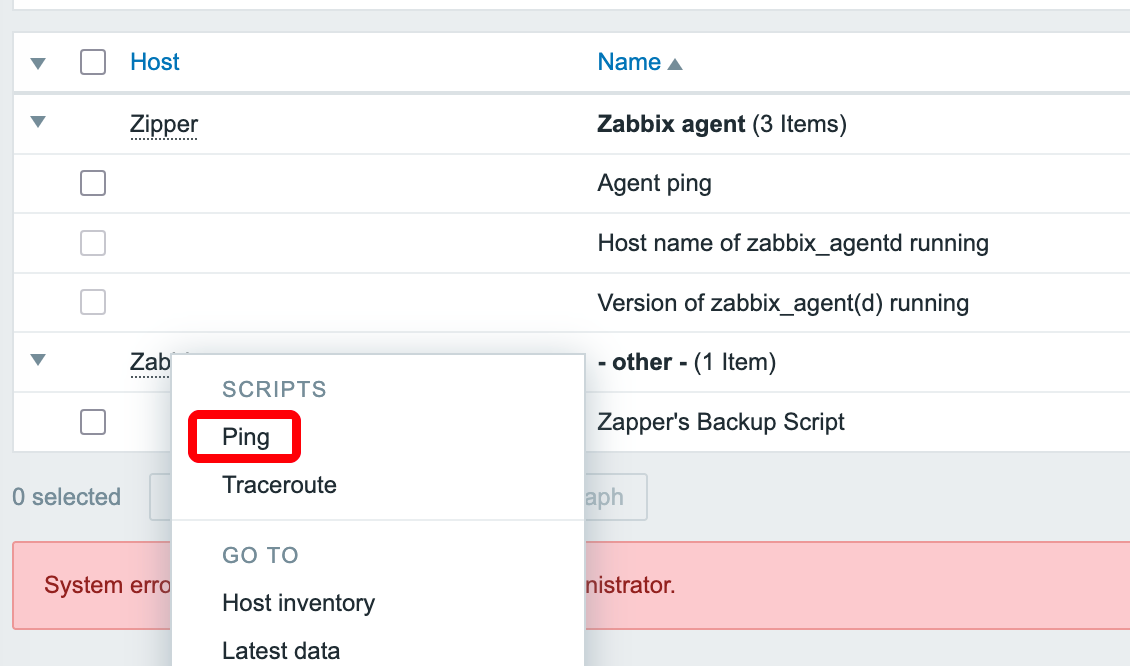Collapse the '- other -' group triangle
The image size is (1130, 666).
point(38,361)
